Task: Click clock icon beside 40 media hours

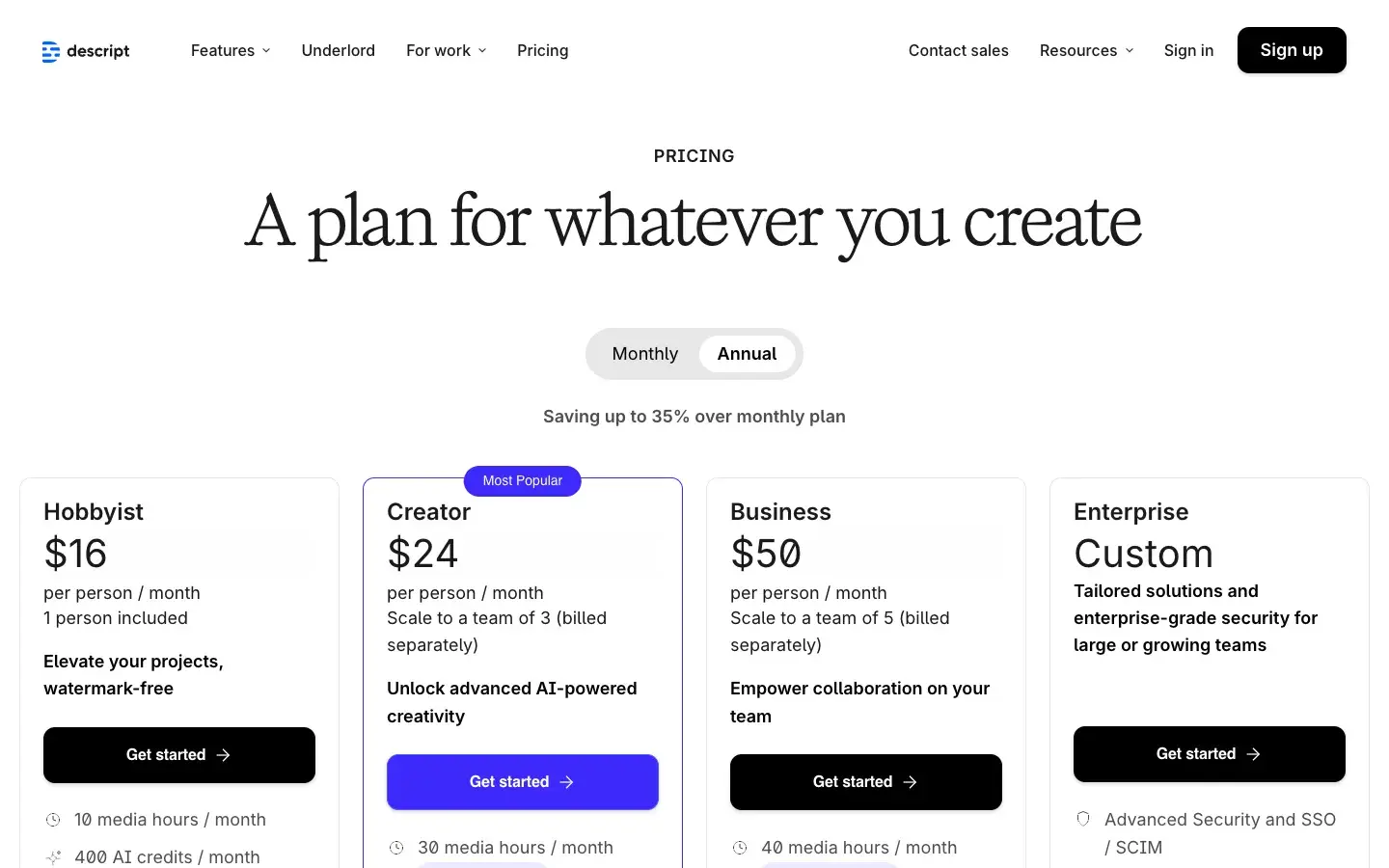Action: (740, 848)
